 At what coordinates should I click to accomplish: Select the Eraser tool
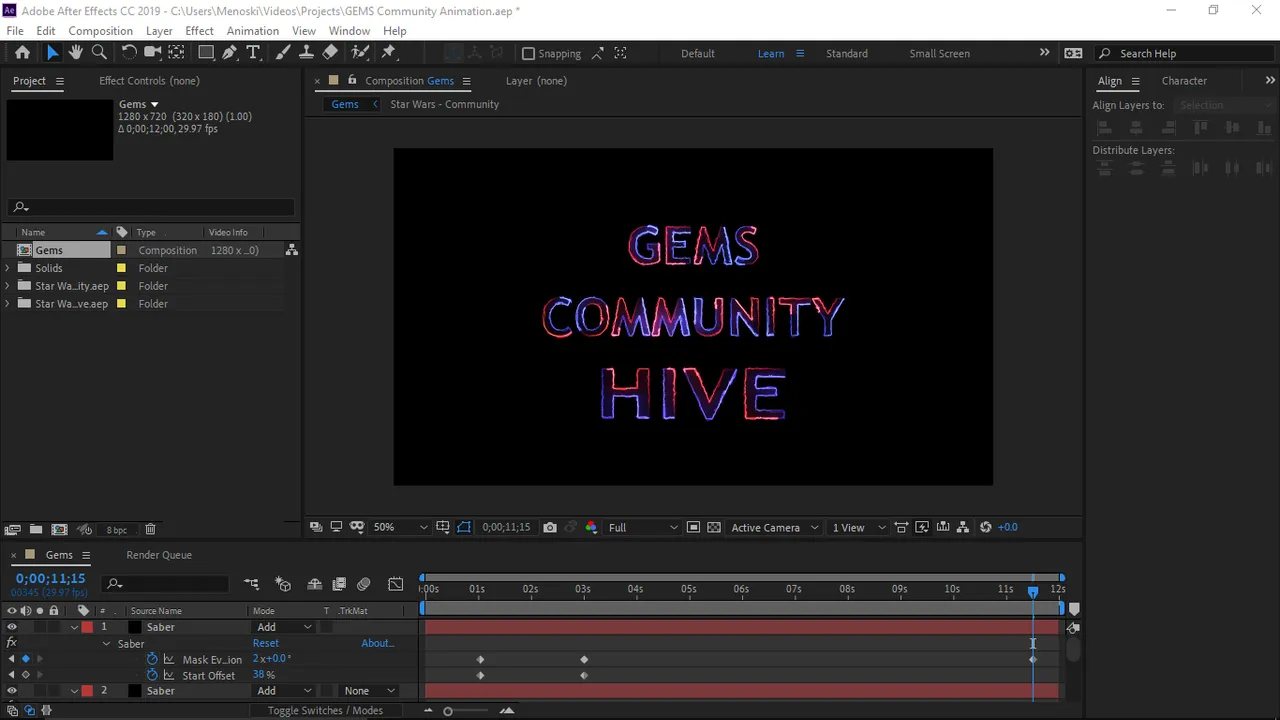pos(330,53)
